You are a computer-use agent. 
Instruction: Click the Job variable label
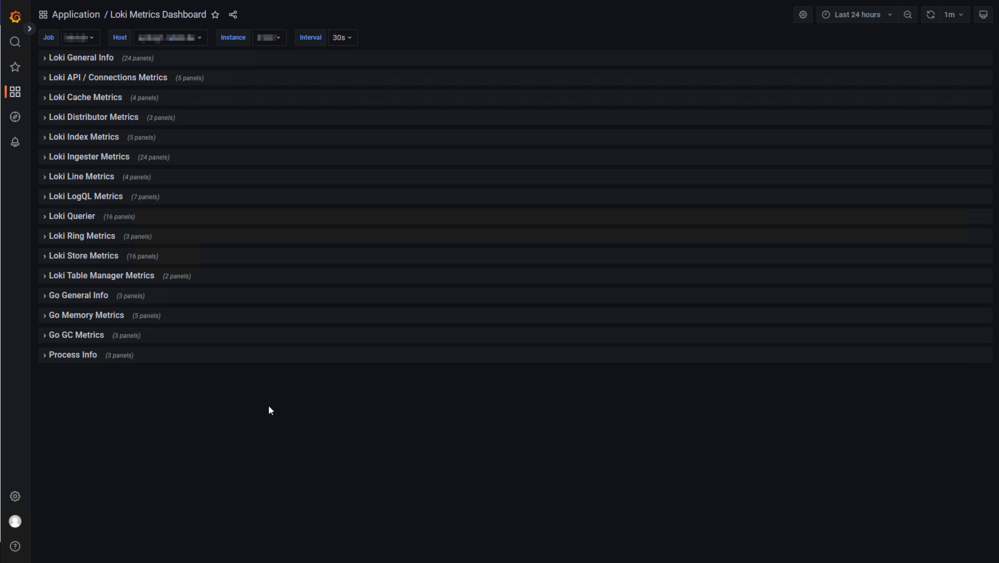click(48, 38)
